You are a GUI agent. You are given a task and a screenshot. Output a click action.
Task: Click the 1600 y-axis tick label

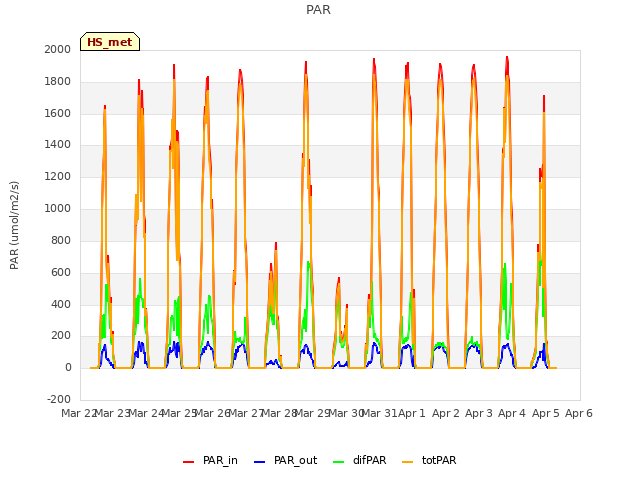click(x=58, y=113)
